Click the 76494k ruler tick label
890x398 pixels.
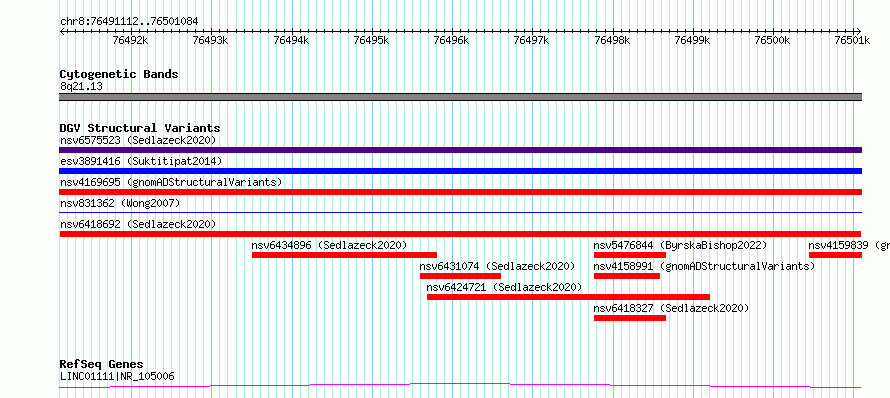(x=291, y=40)
